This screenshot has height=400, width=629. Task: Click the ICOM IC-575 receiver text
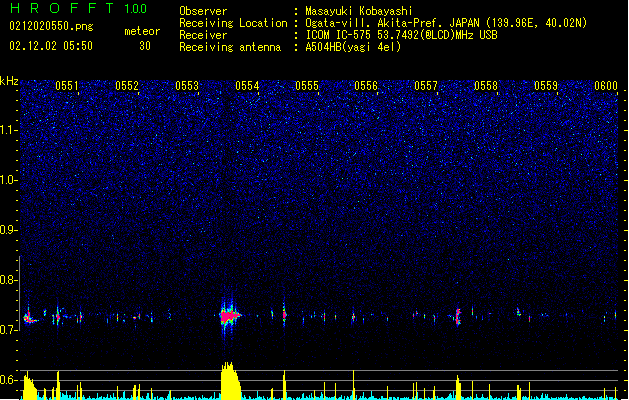click(x=401, y=35)
